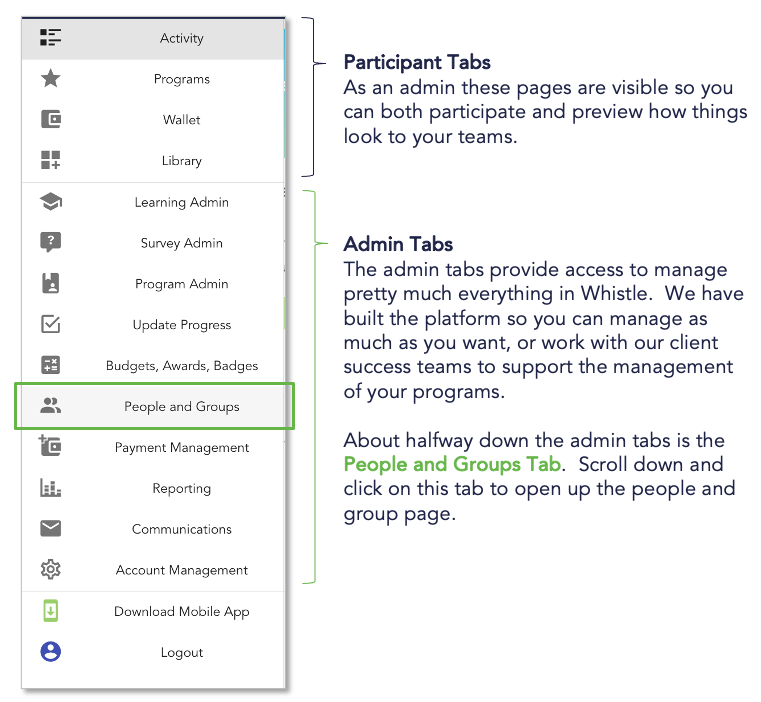Open the Activity tab
Screen dimensions: 761x702
153,38
